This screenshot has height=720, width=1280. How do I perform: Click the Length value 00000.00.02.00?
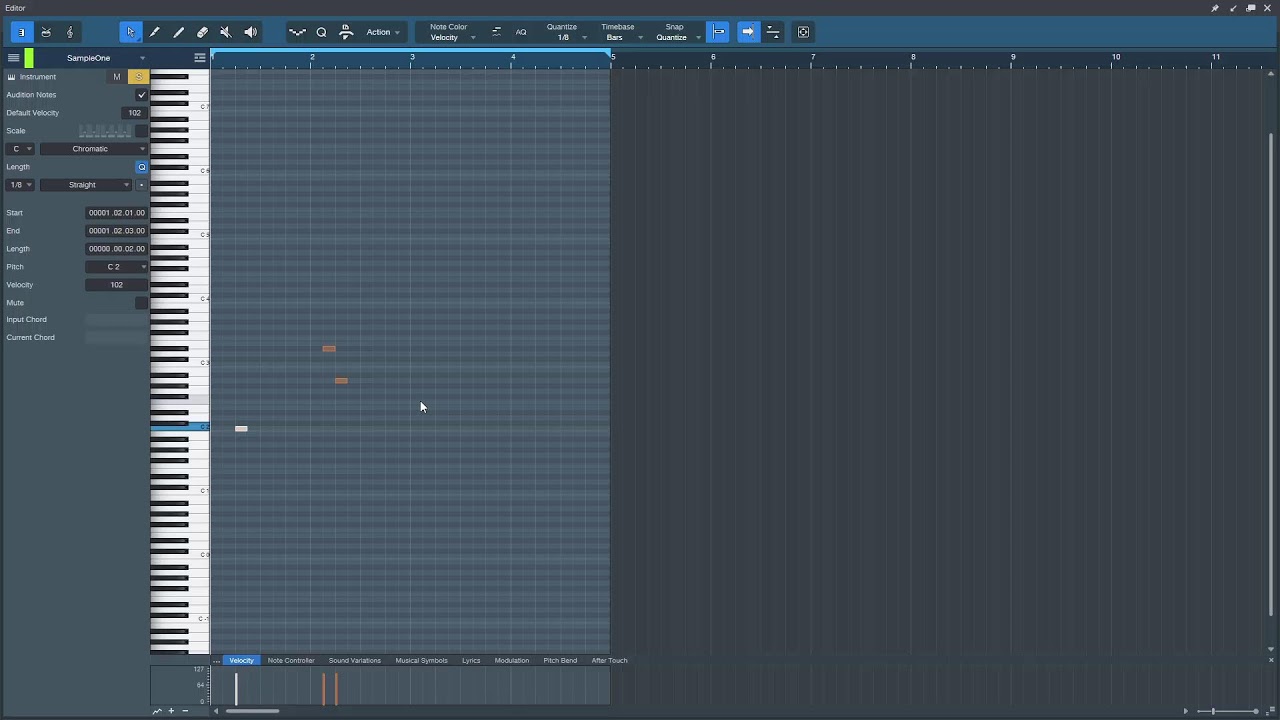click(x=116, y=249)
